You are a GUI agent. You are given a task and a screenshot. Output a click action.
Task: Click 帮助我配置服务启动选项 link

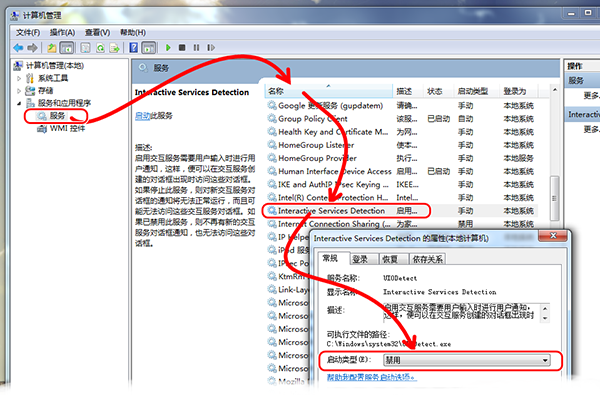pyautogui.click(x=372, y=377)
